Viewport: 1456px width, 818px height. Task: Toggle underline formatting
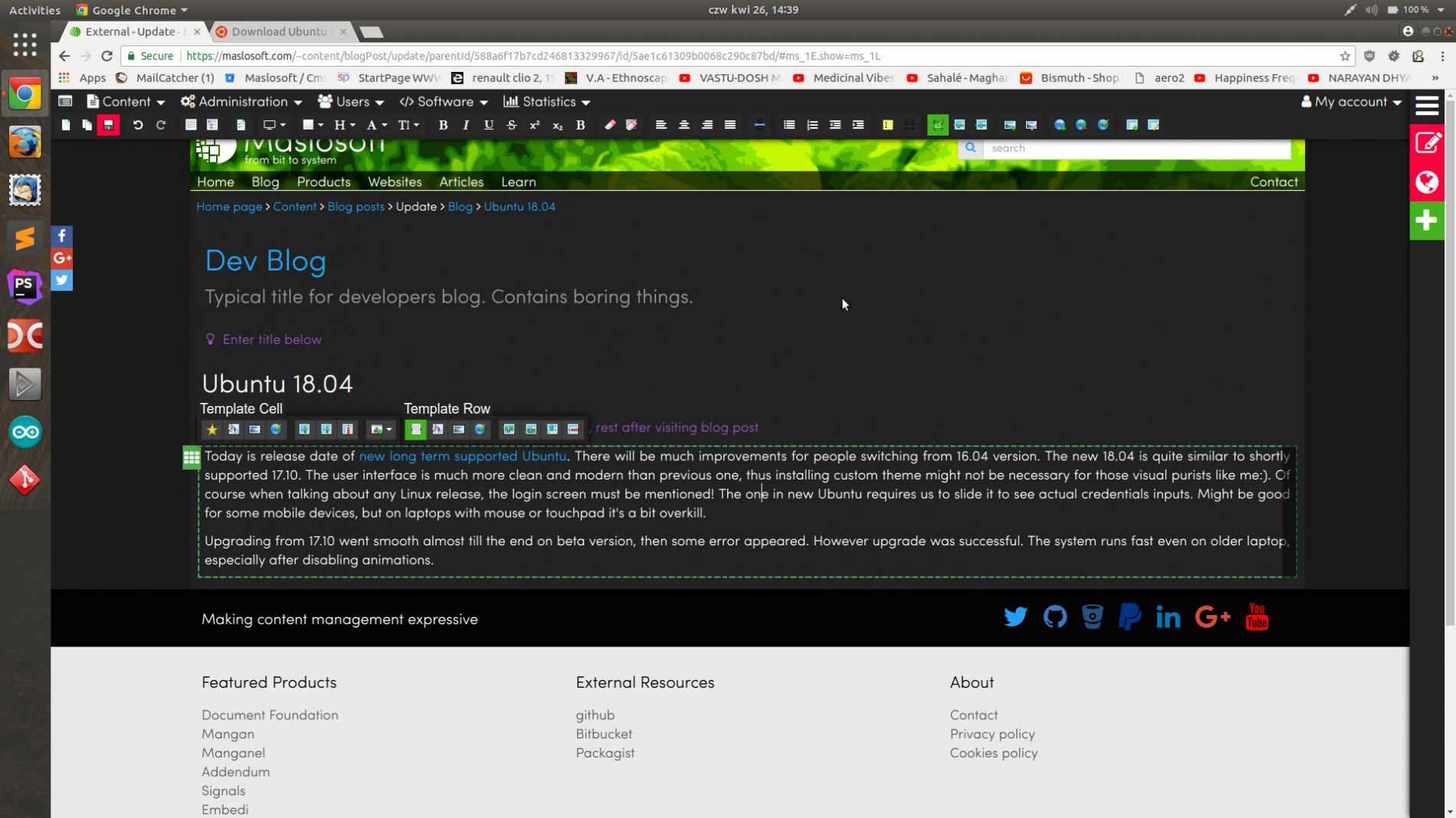pyautogui.click(x=488, y=125)
